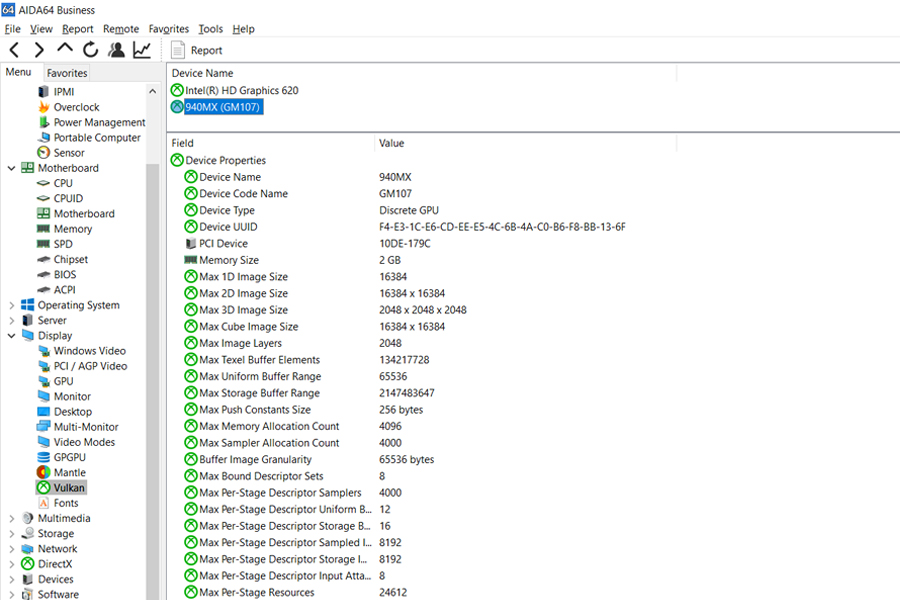Open the Fonts item
Viewport: 900px width, 600px height.
[x=65, y=503]
